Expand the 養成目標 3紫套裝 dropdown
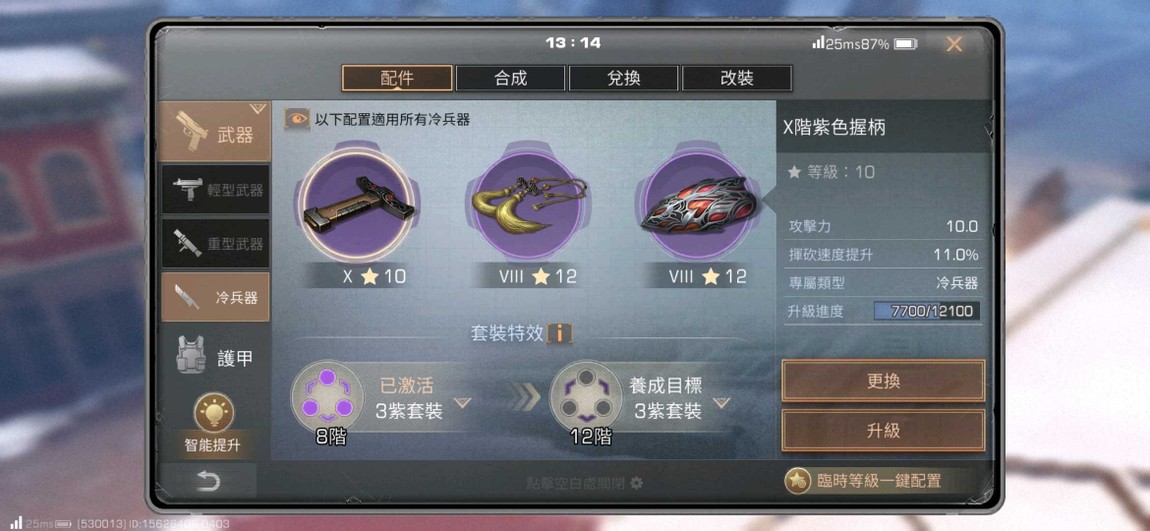This screenshot has width=1150, height=531. [722, 402]
